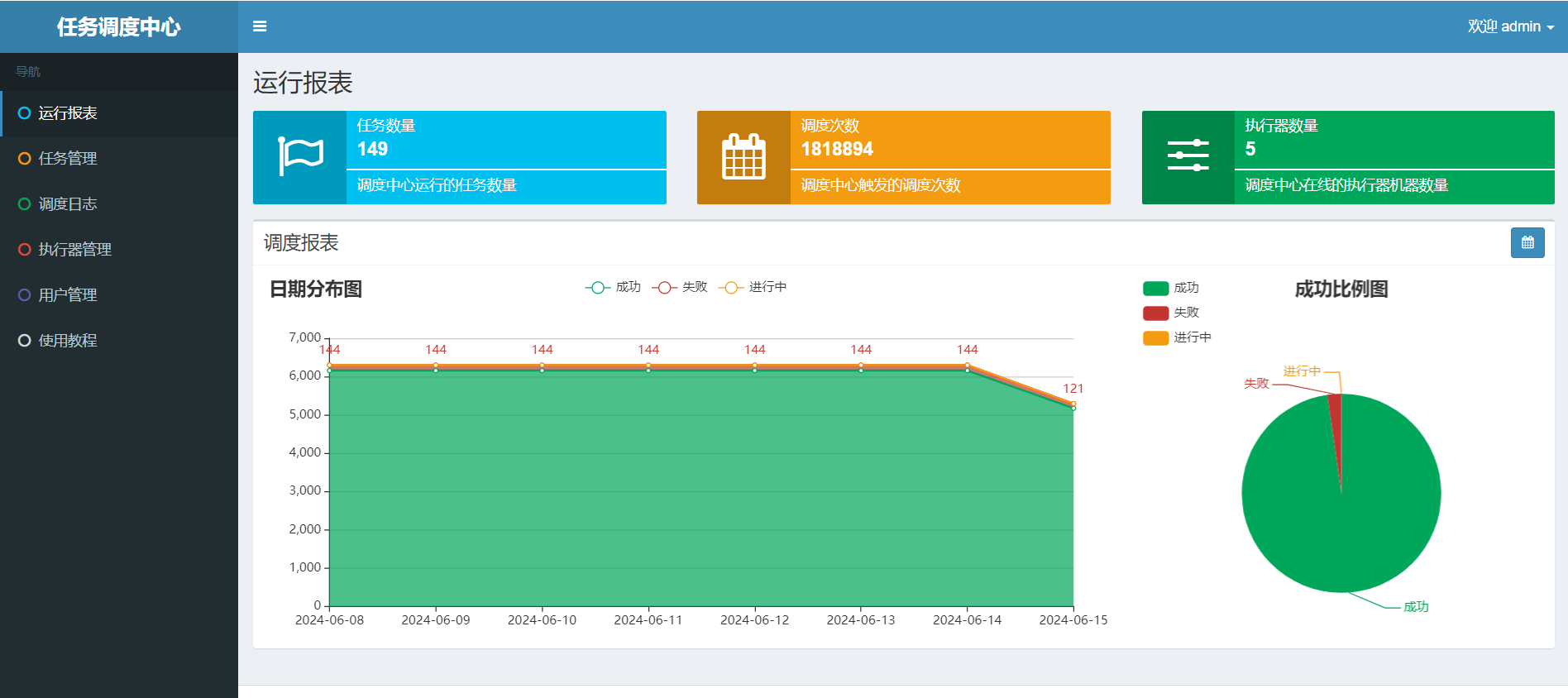Click the 7,000 y-axis label
The height and width of the screenshot is (698, 1568).
coord(304,337)
